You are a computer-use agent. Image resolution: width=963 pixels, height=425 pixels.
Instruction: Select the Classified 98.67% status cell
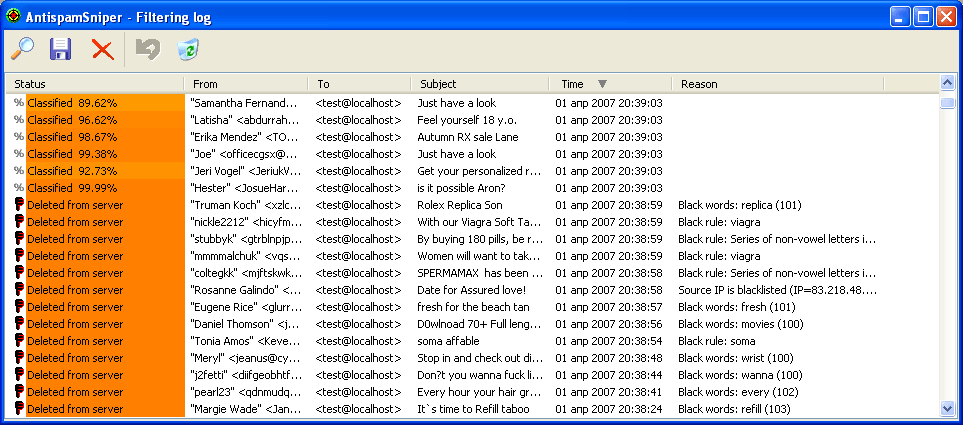(x=105, y=136)
